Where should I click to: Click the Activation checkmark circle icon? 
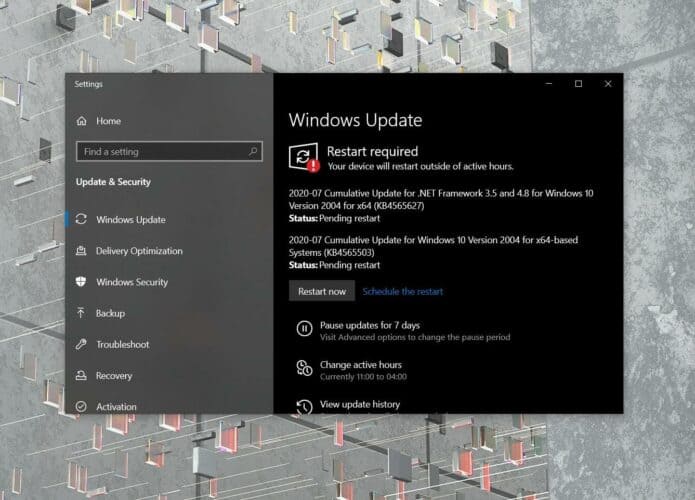click(x=81, y=406)
